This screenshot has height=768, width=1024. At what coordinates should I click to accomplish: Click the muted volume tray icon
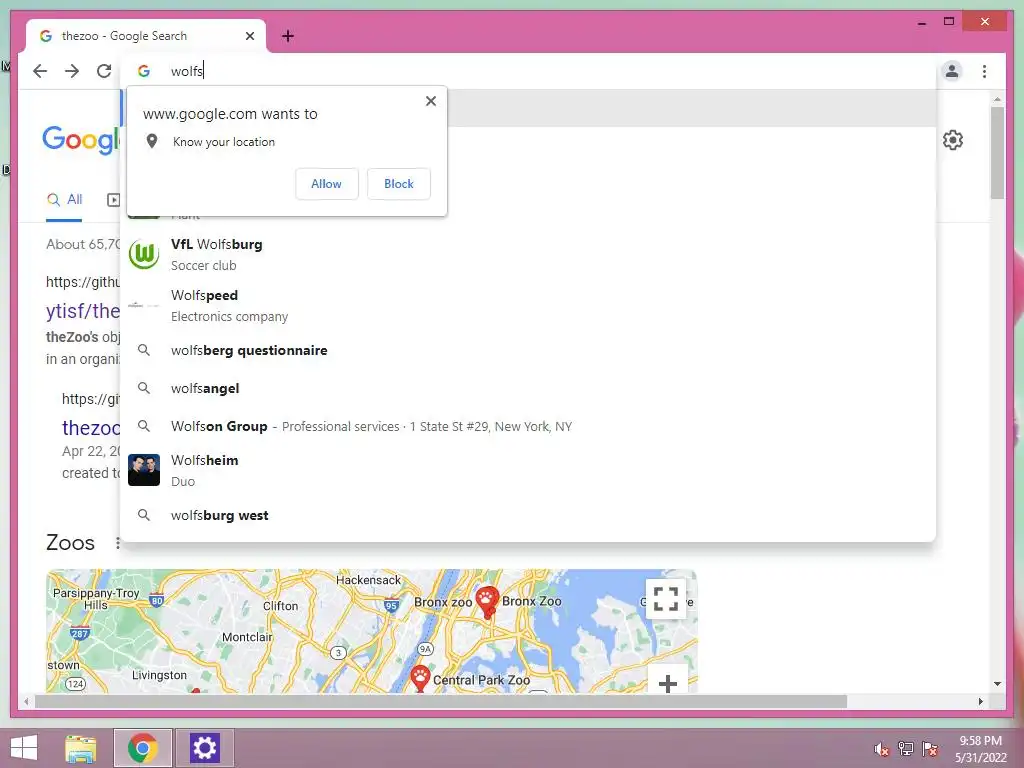[882, 749]
